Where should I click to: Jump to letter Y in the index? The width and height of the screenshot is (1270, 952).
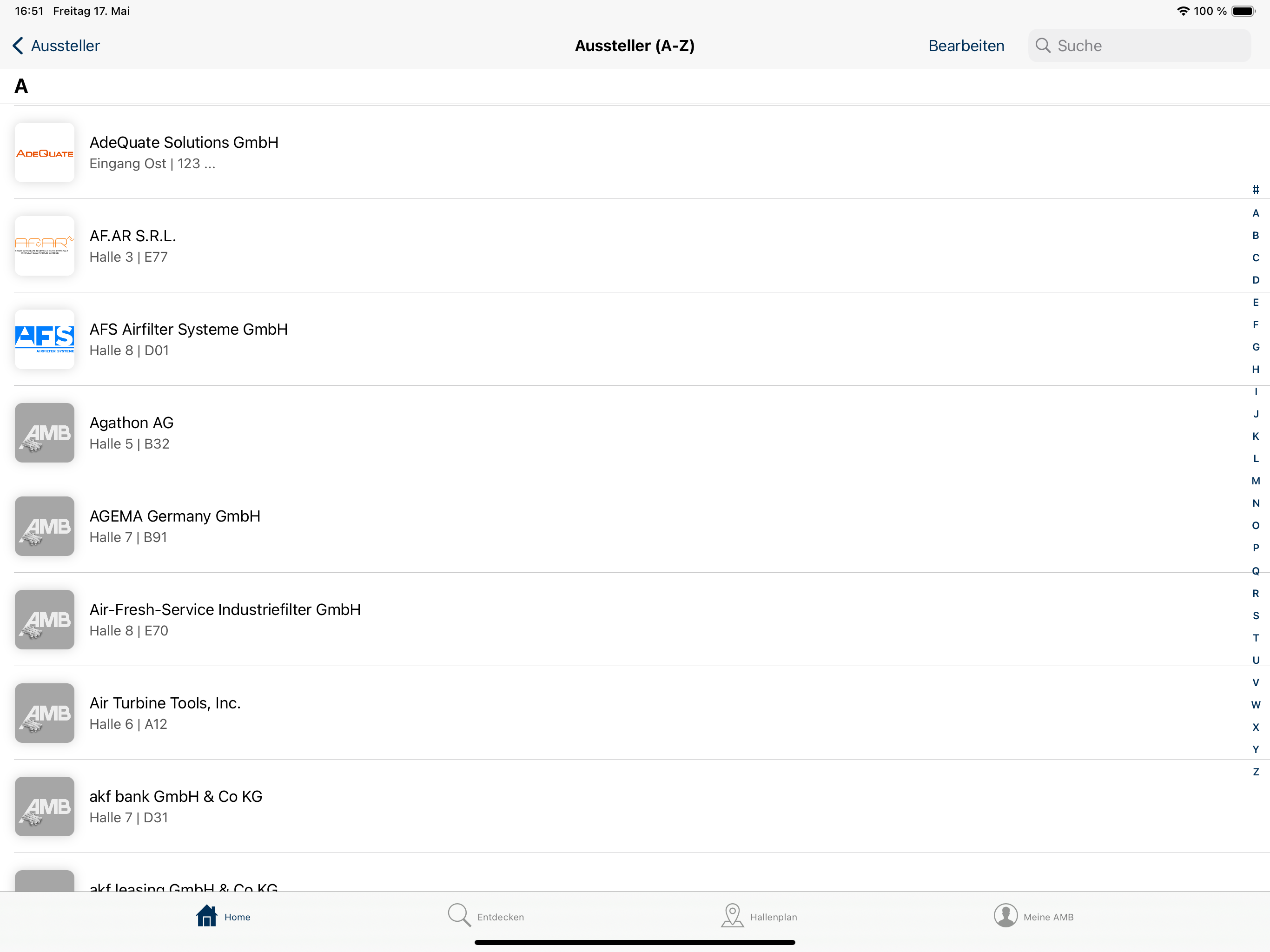tap(1256, 750)
